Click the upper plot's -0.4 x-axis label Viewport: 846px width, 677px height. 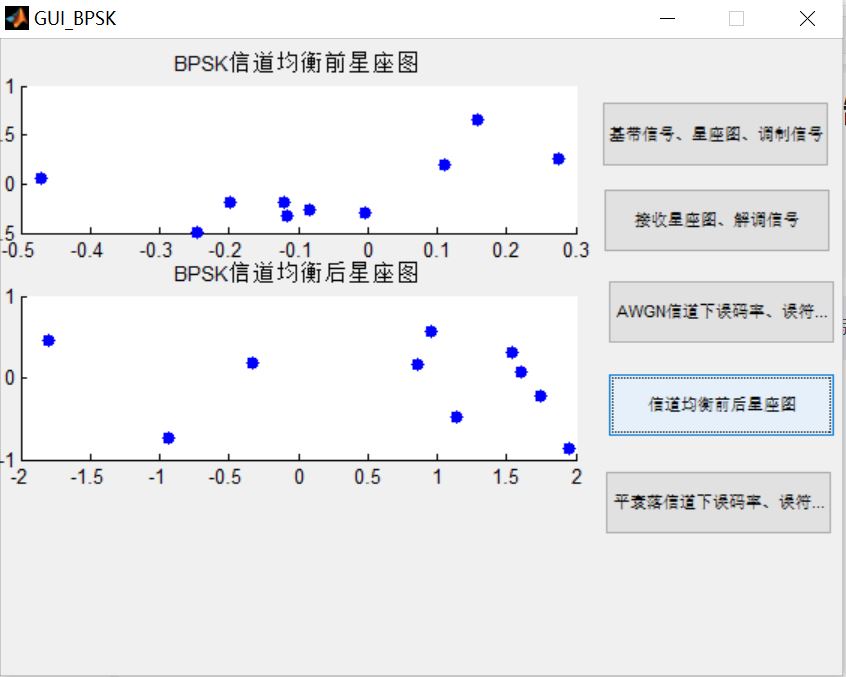pyautogui.click(x=87, y=250)
